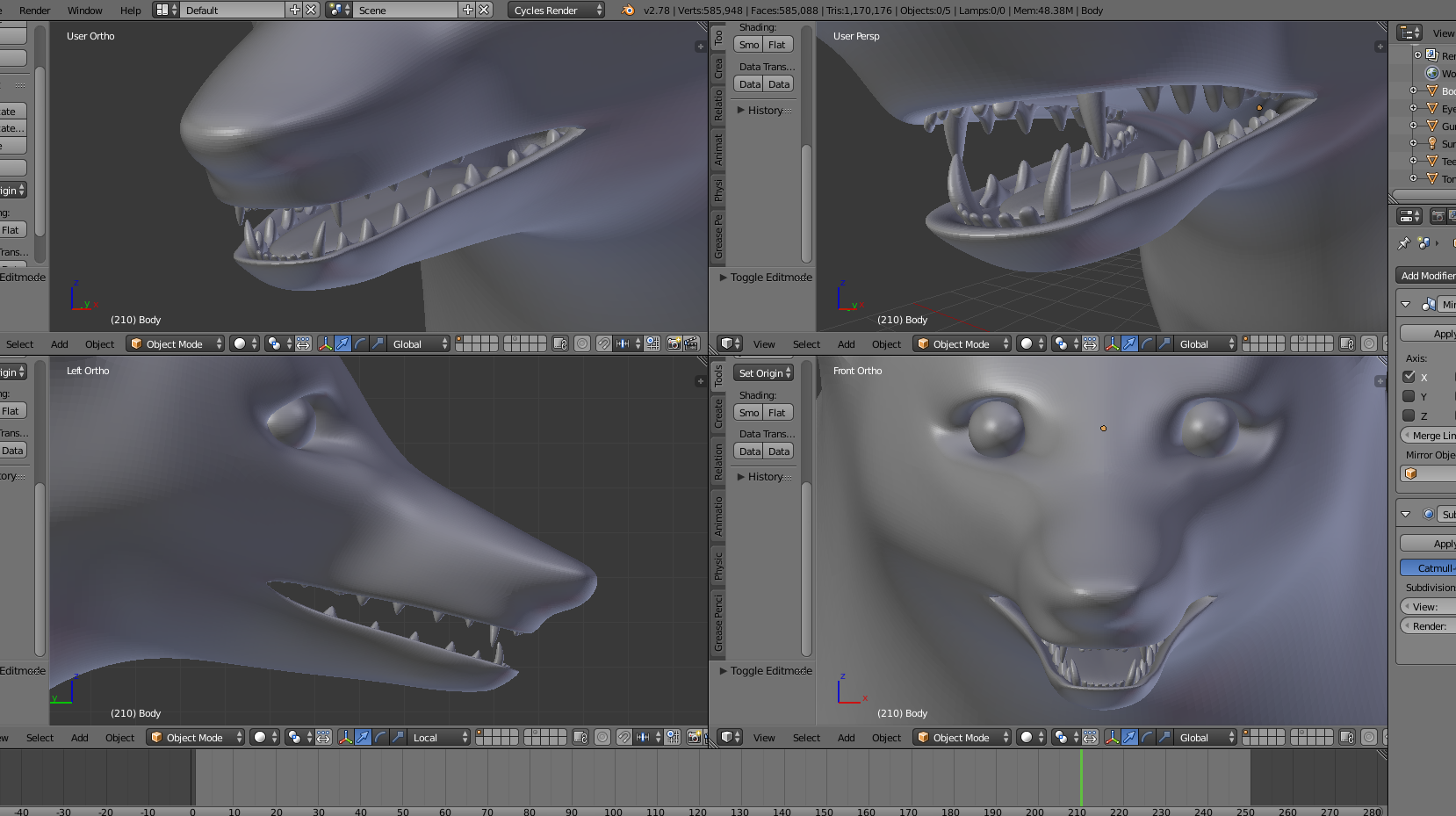Click the scale manipulator icon in Front Ortho header
1456x816 pixels.
point(1164,737)
